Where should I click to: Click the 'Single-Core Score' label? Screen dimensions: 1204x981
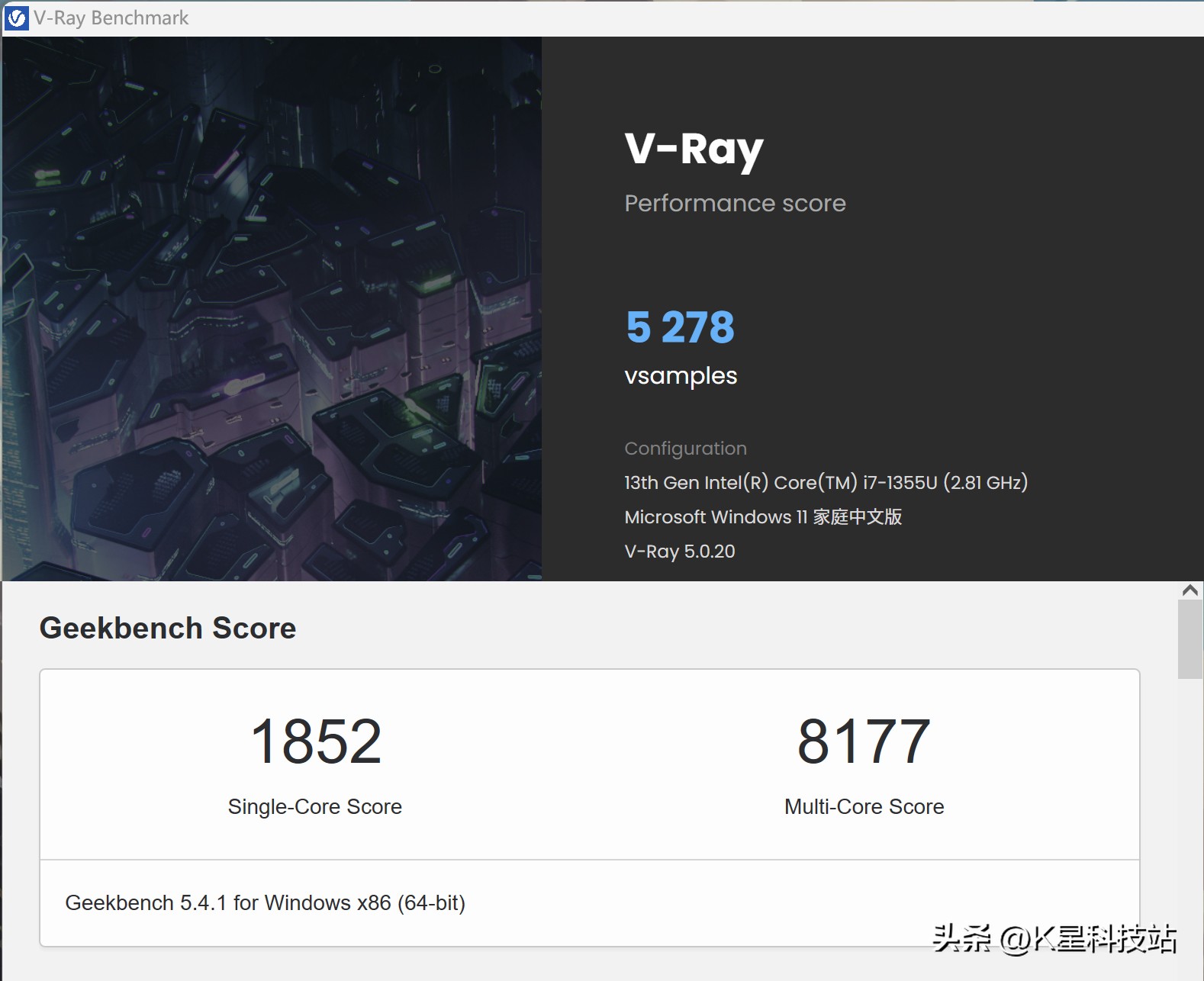click(315, 806)
